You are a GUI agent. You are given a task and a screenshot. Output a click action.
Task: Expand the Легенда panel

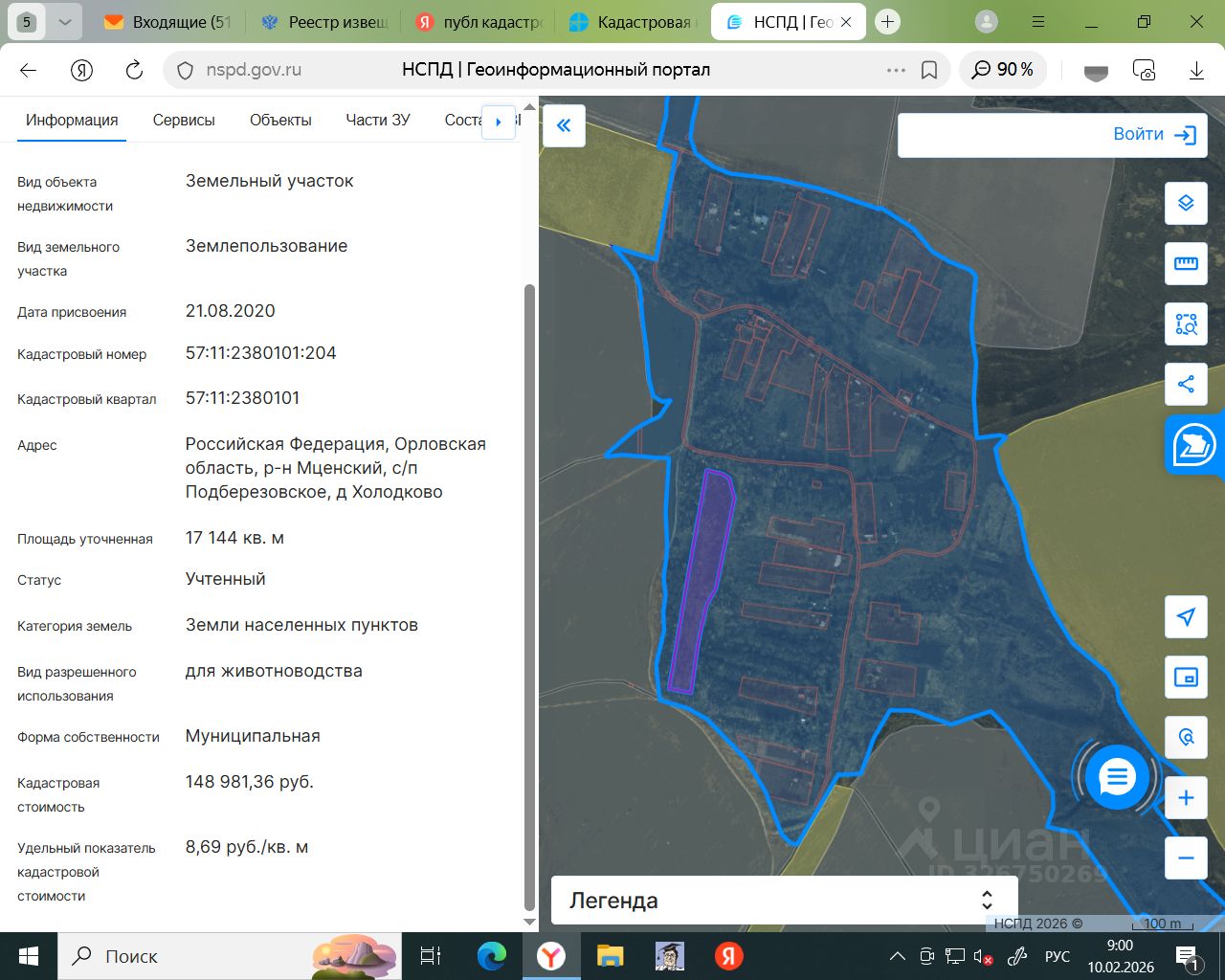[784, 901]
